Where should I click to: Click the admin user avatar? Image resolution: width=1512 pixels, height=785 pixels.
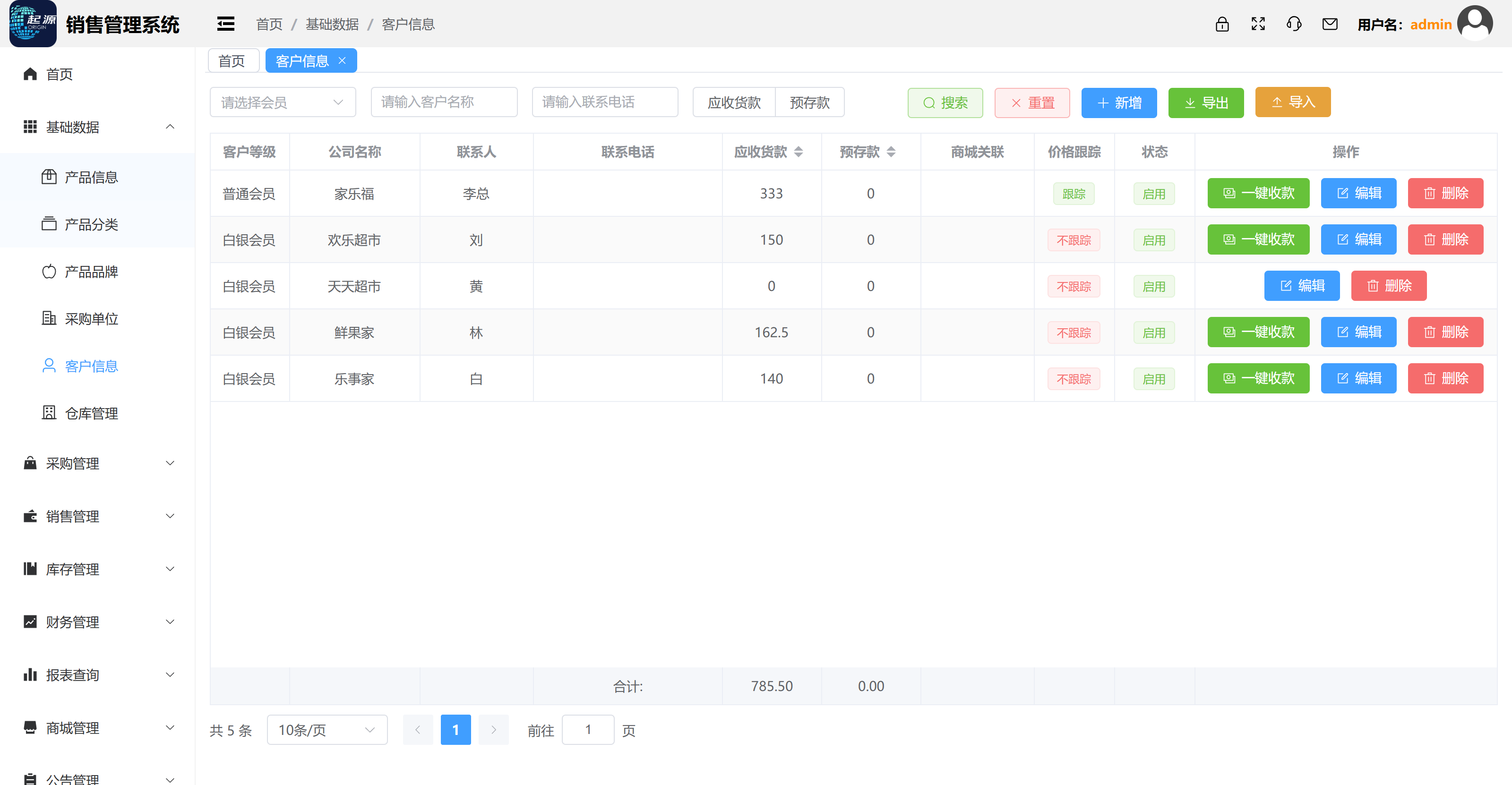1474,24
